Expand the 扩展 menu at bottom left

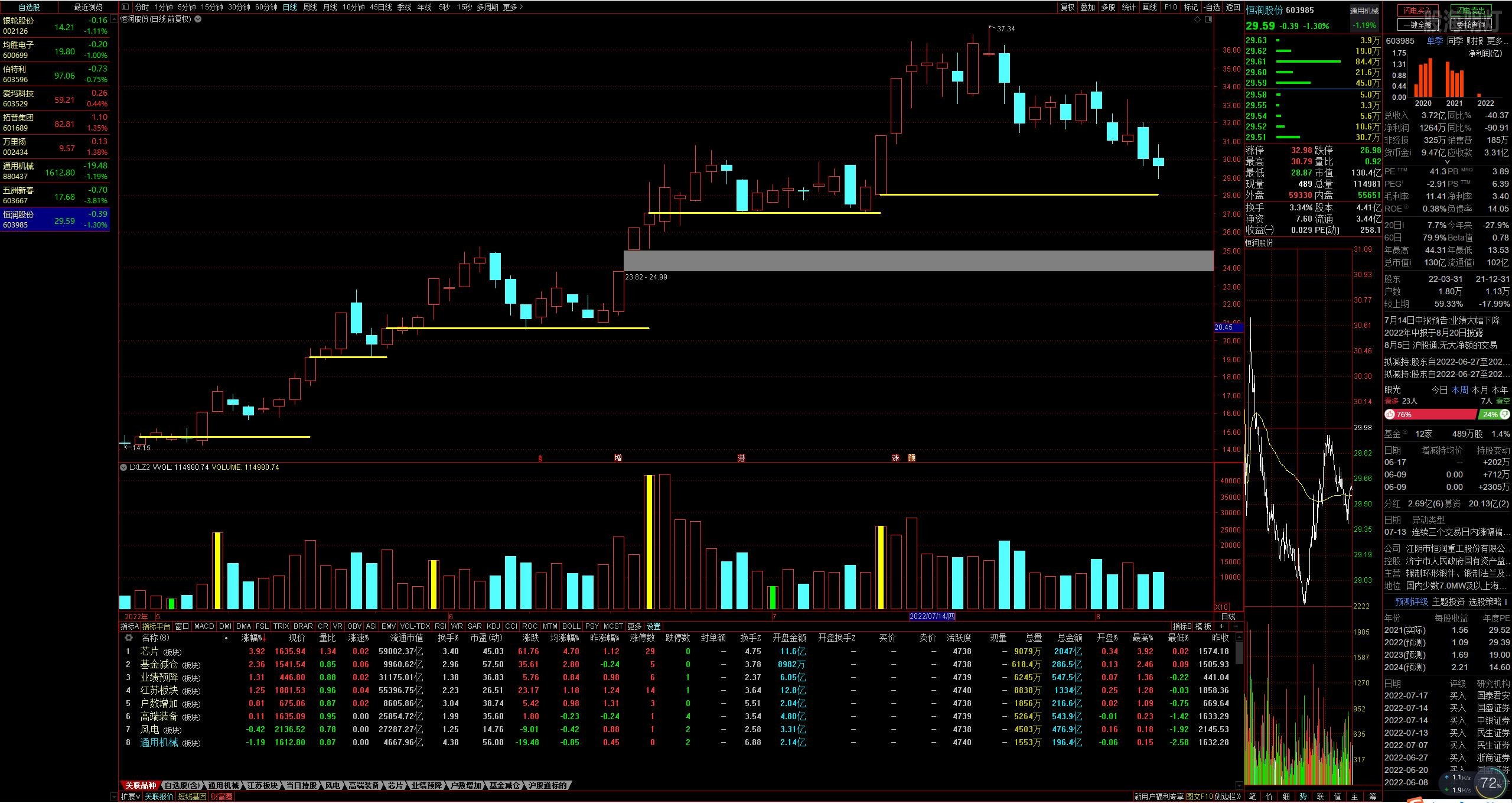coord(131,797)
